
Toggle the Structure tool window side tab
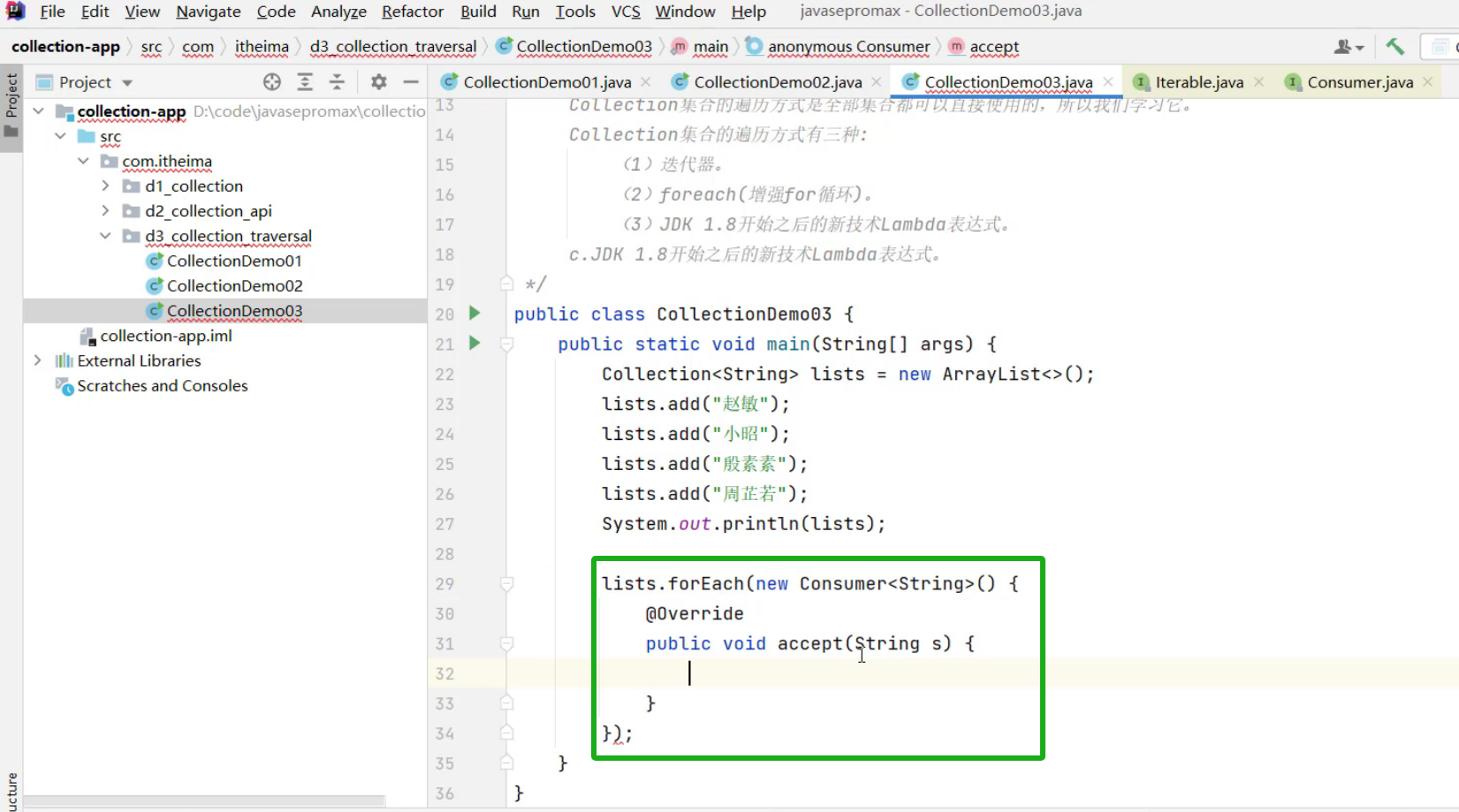[11, 792]
